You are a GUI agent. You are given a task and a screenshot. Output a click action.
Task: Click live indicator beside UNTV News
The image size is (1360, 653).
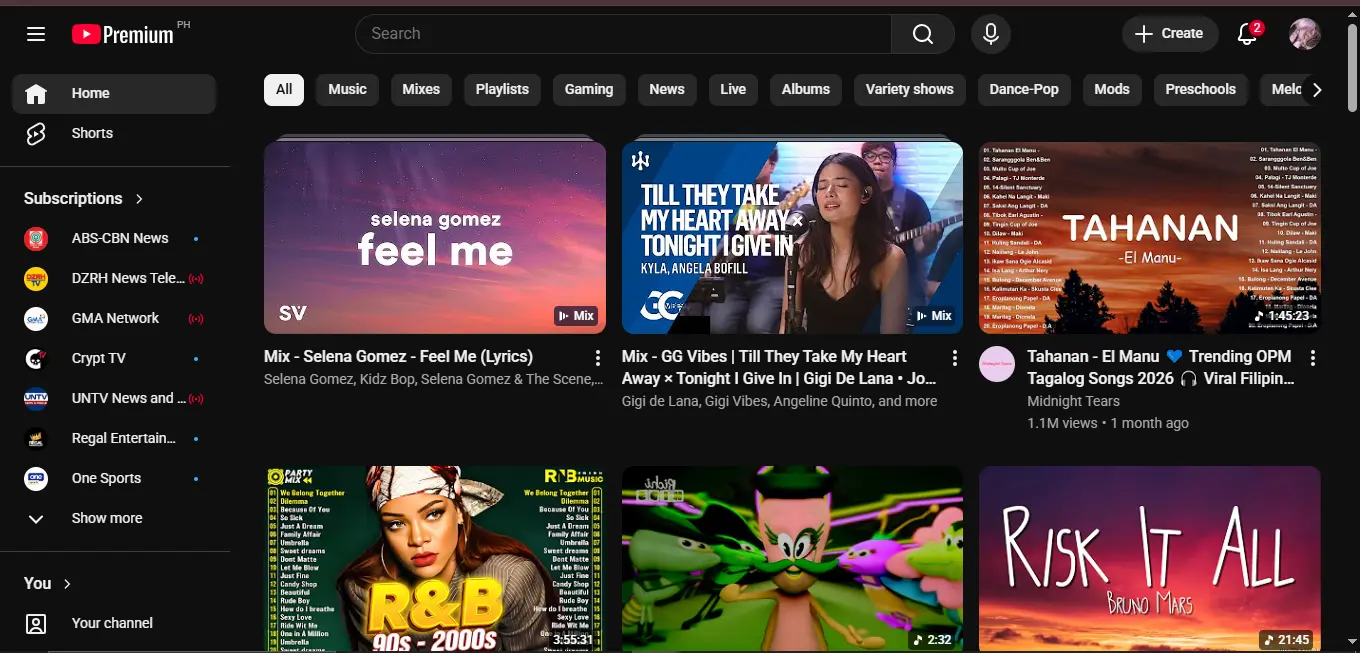tap(196, 399)
